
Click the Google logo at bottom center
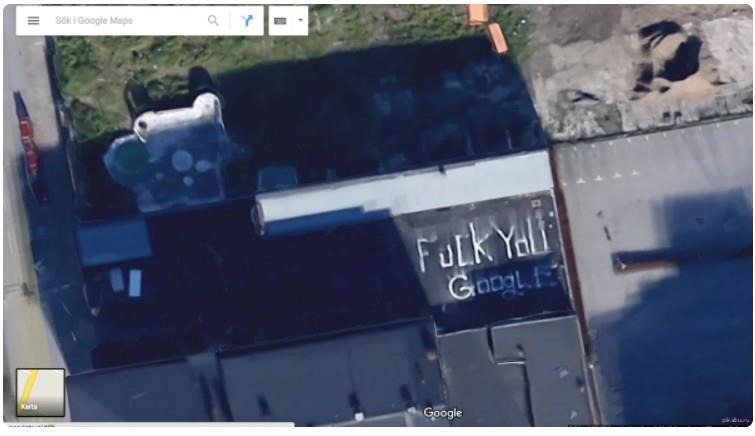pos(443,413)
